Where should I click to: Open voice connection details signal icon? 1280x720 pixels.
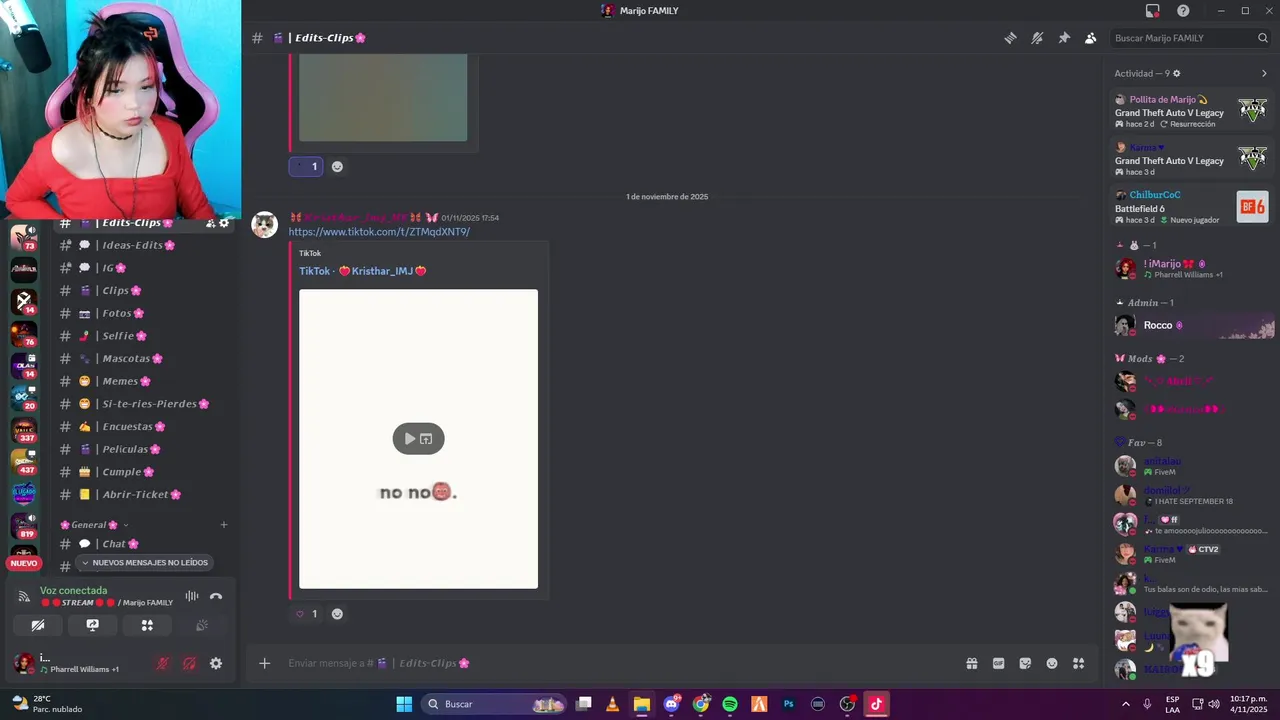pyautogui.click(x=24, y=596)
